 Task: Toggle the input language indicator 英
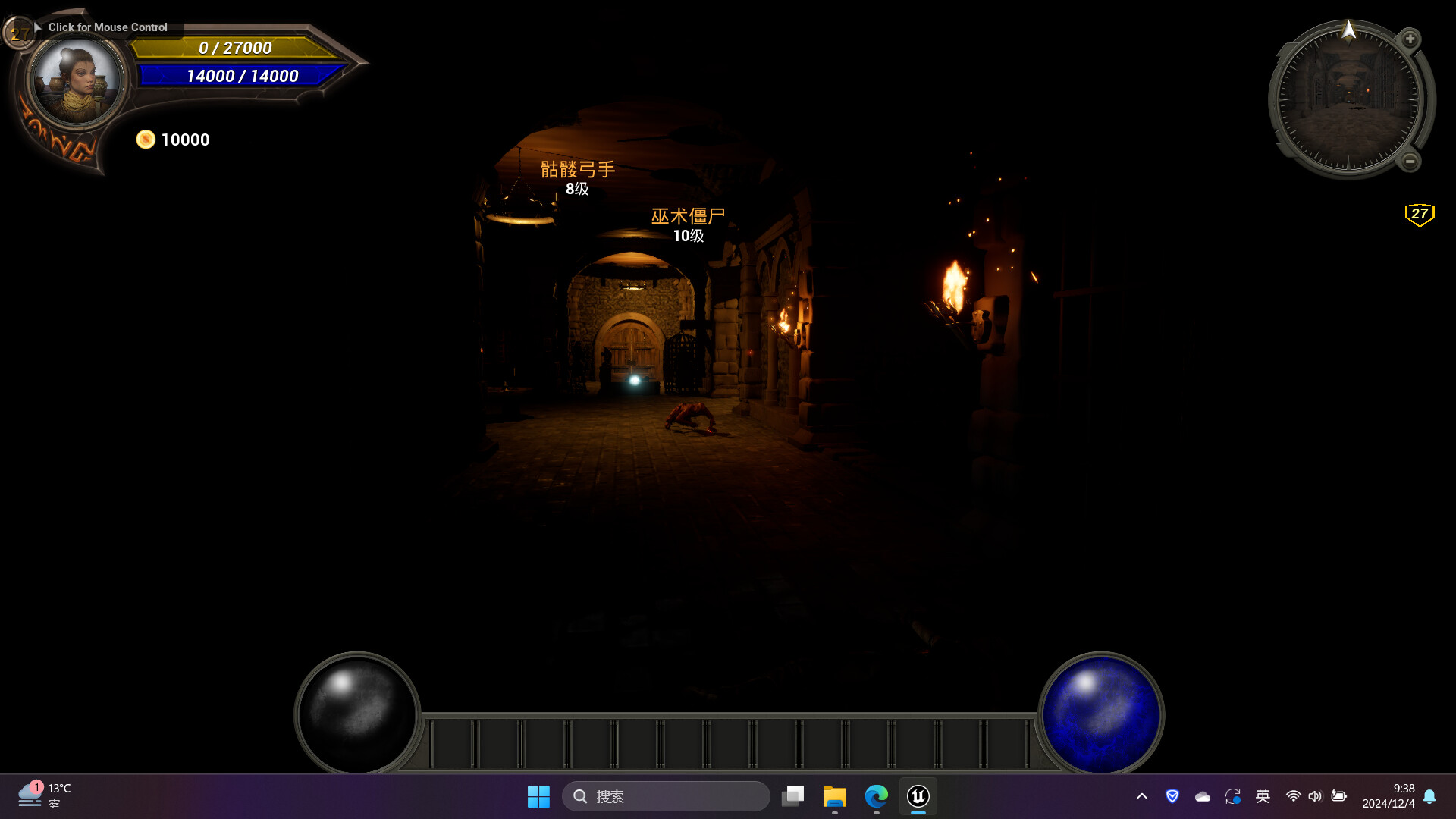click(x=1263, y=796)
